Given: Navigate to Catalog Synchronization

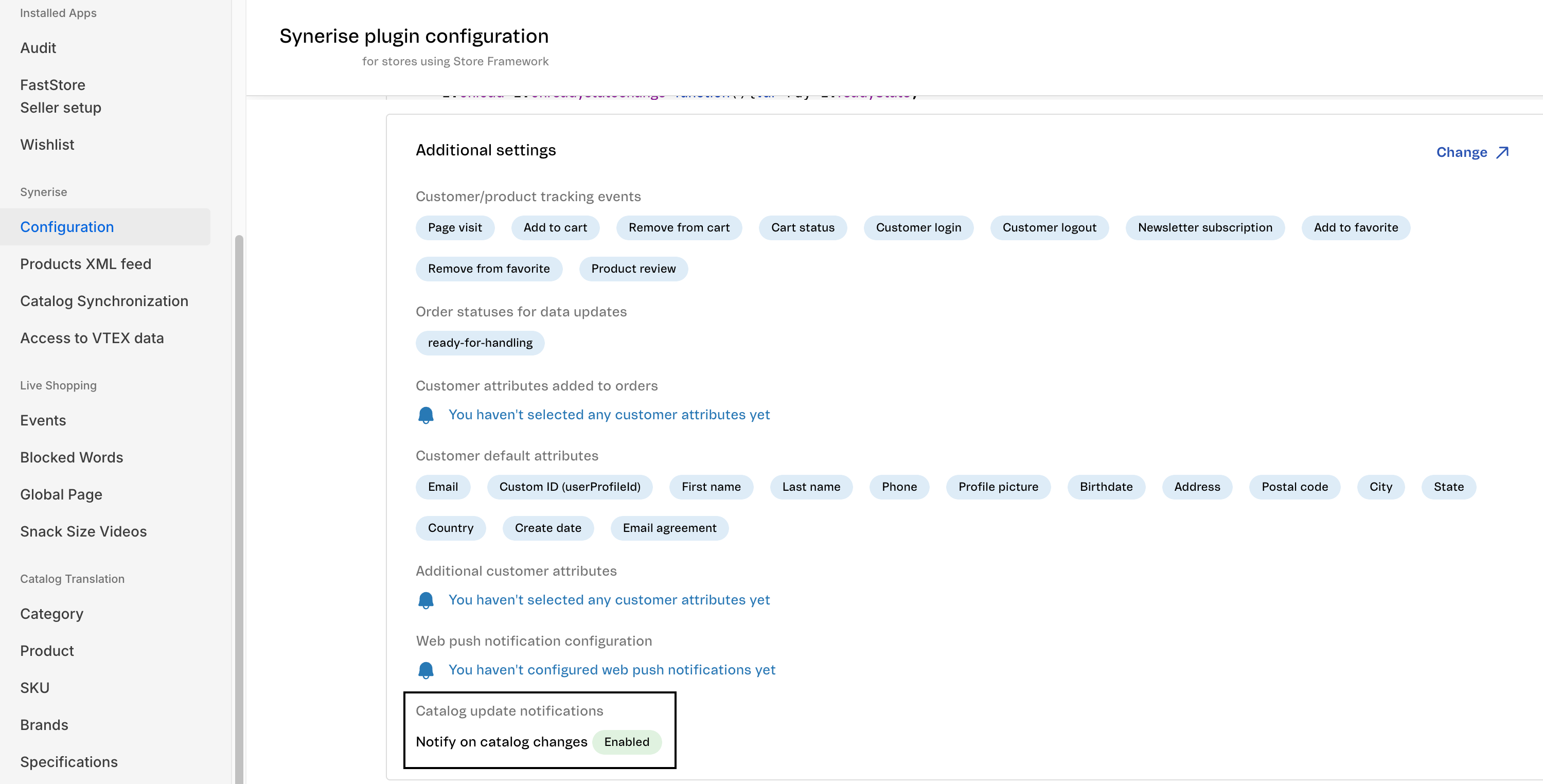Looking at the screenshot, I should click(x=104, y=301).
